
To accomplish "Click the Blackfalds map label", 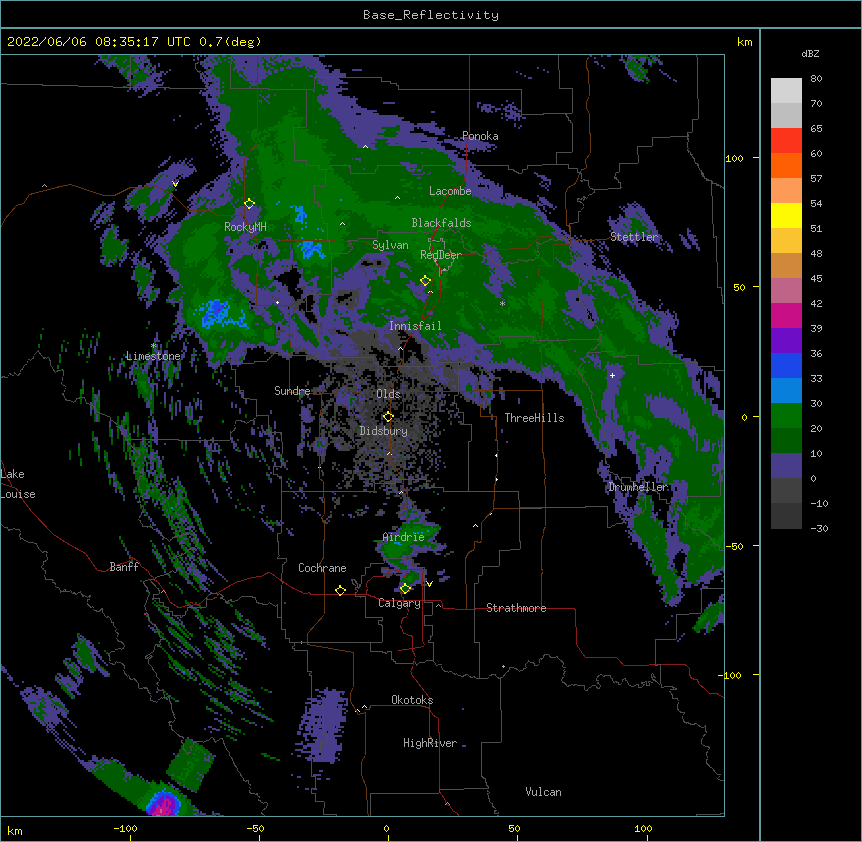I will 441,223.
